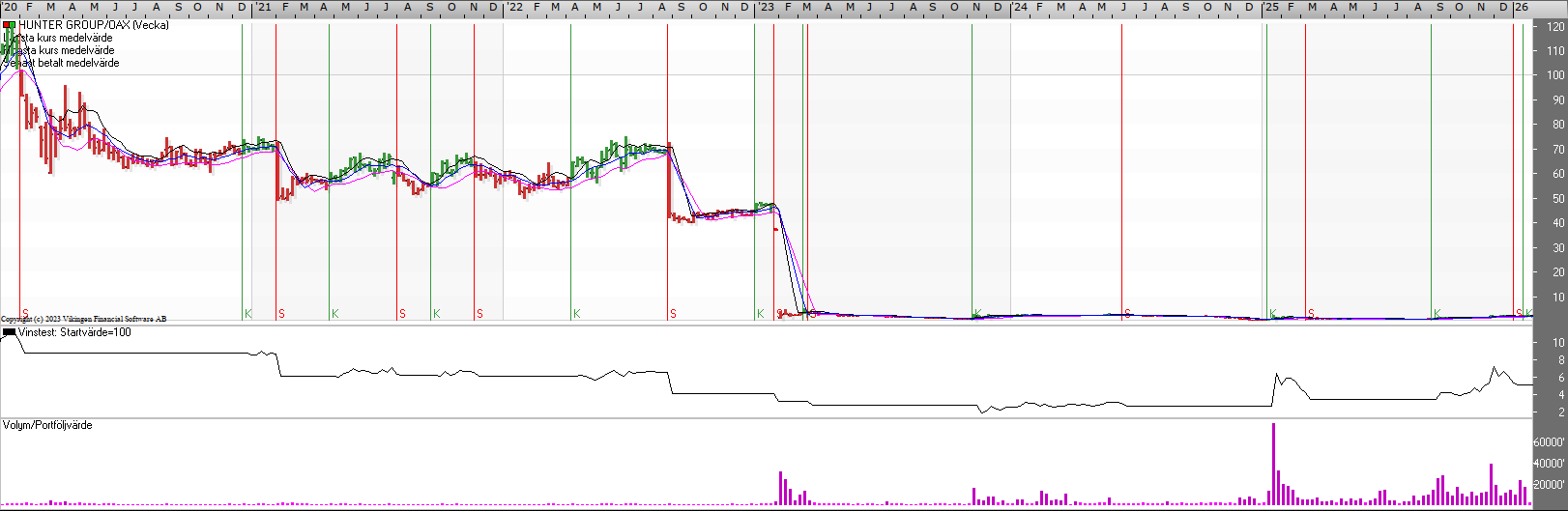Image resolution: width=1568 pixels, height=511 pixels.
Task: Click the green K marker at September 2025
Action: tap(1437, 314)
